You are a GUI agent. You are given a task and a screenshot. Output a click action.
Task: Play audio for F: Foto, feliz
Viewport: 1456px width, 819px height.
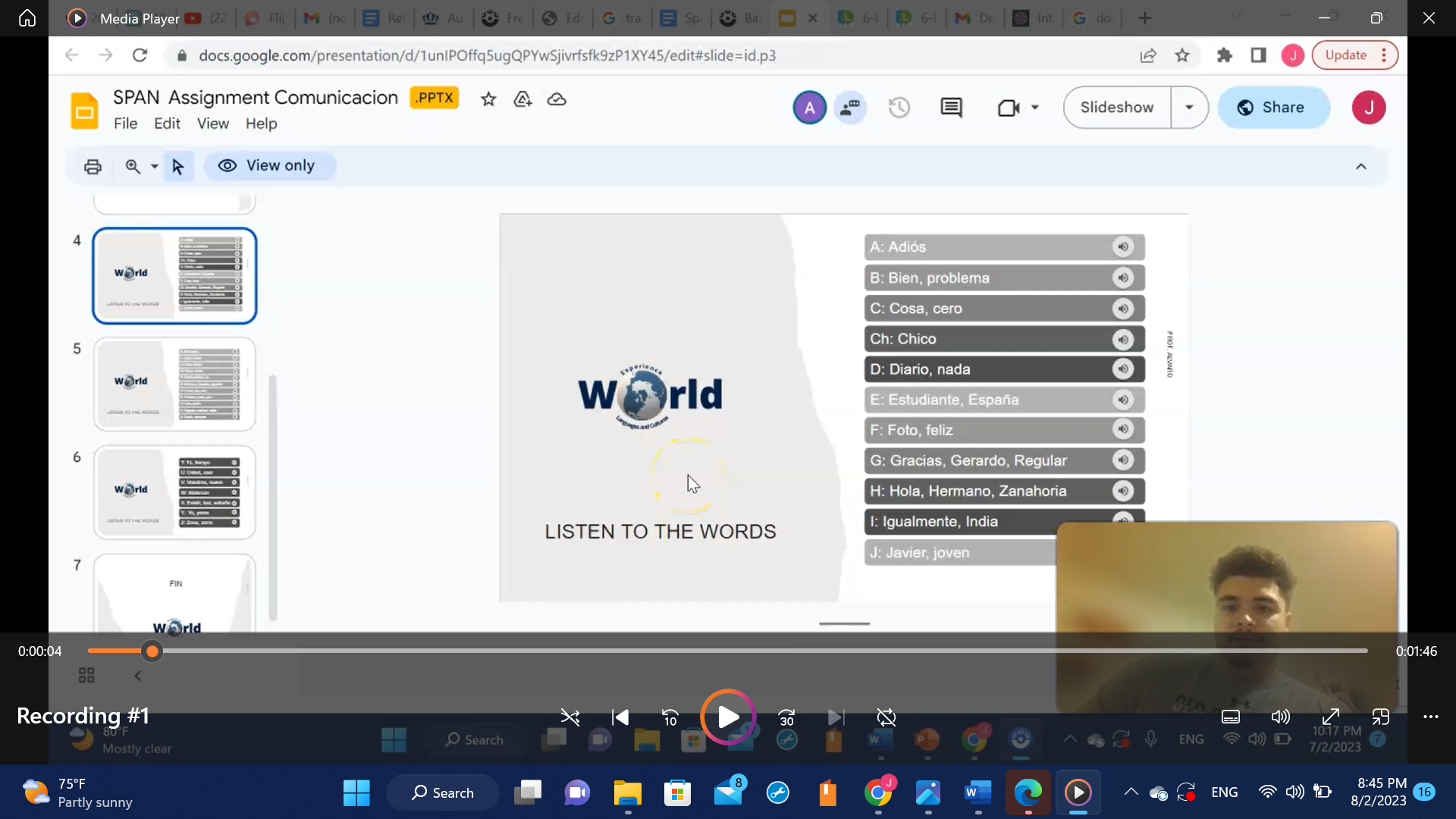(1123, 429)
